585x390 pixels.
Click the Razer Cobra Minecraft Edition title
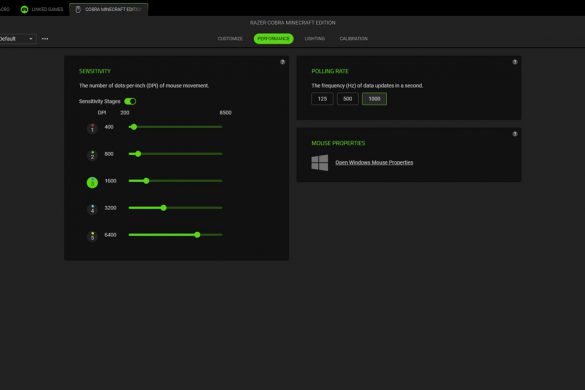point(292,22)
